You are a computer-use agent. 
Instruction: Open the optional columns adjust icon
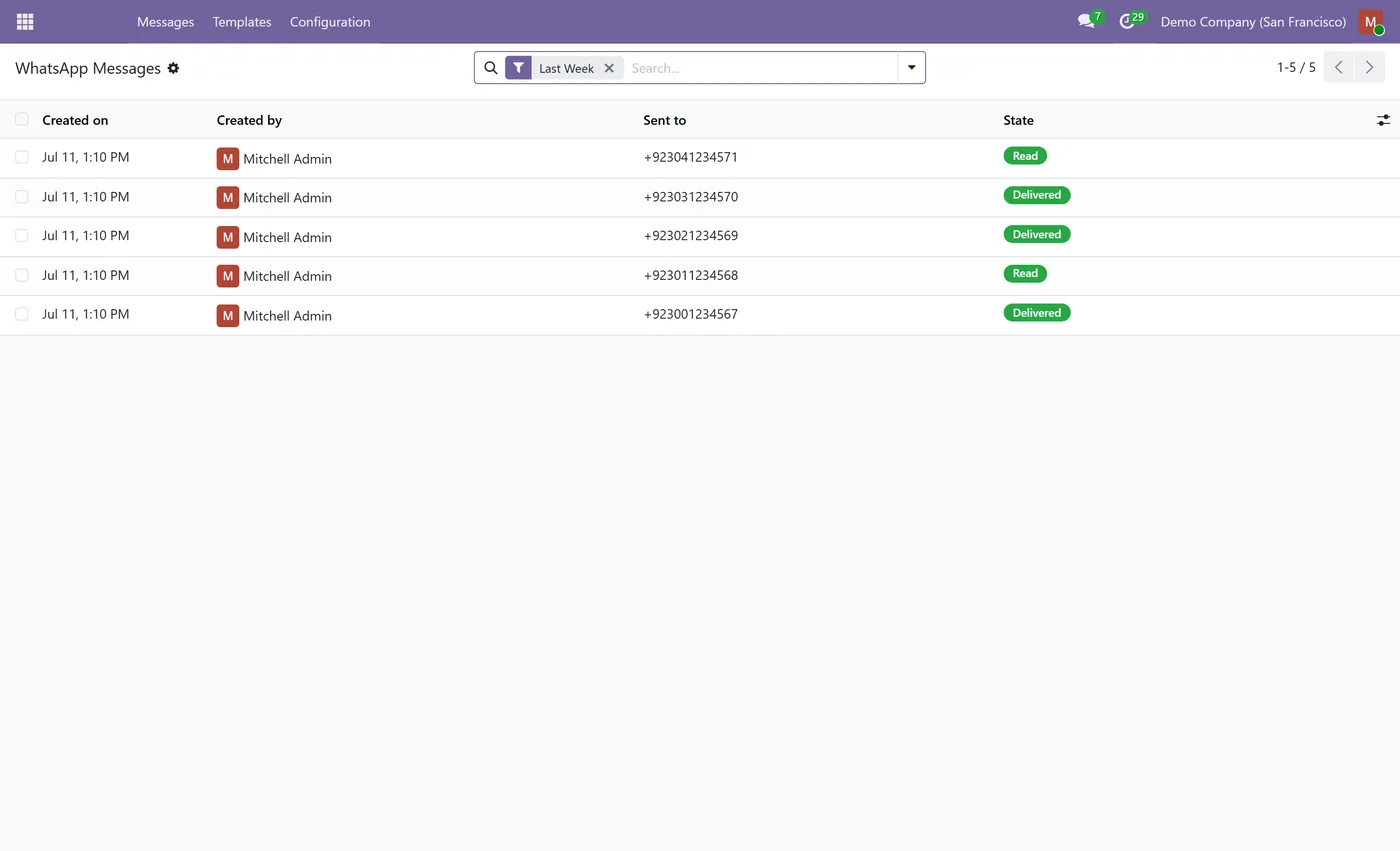tap(1383, 120)
